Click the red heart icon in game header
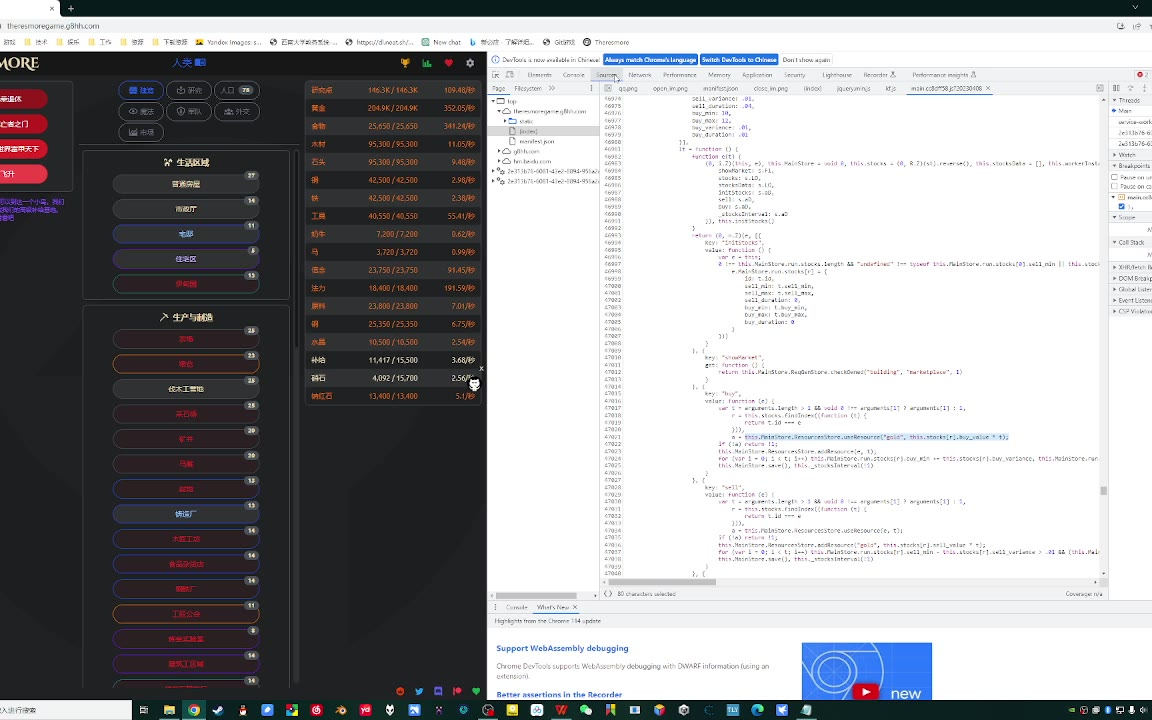This screenshot has height=720, width=1152. click(448, 63)
